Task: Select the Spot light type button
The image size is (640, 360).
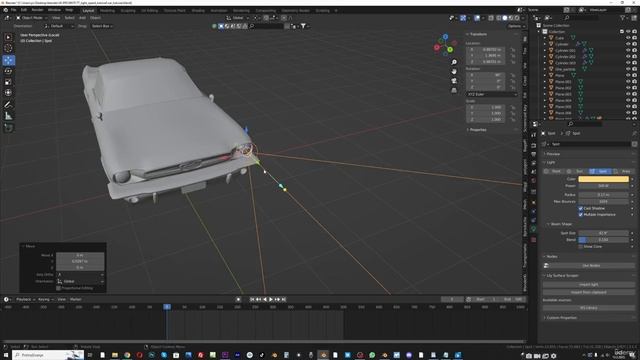Action: 600,171
